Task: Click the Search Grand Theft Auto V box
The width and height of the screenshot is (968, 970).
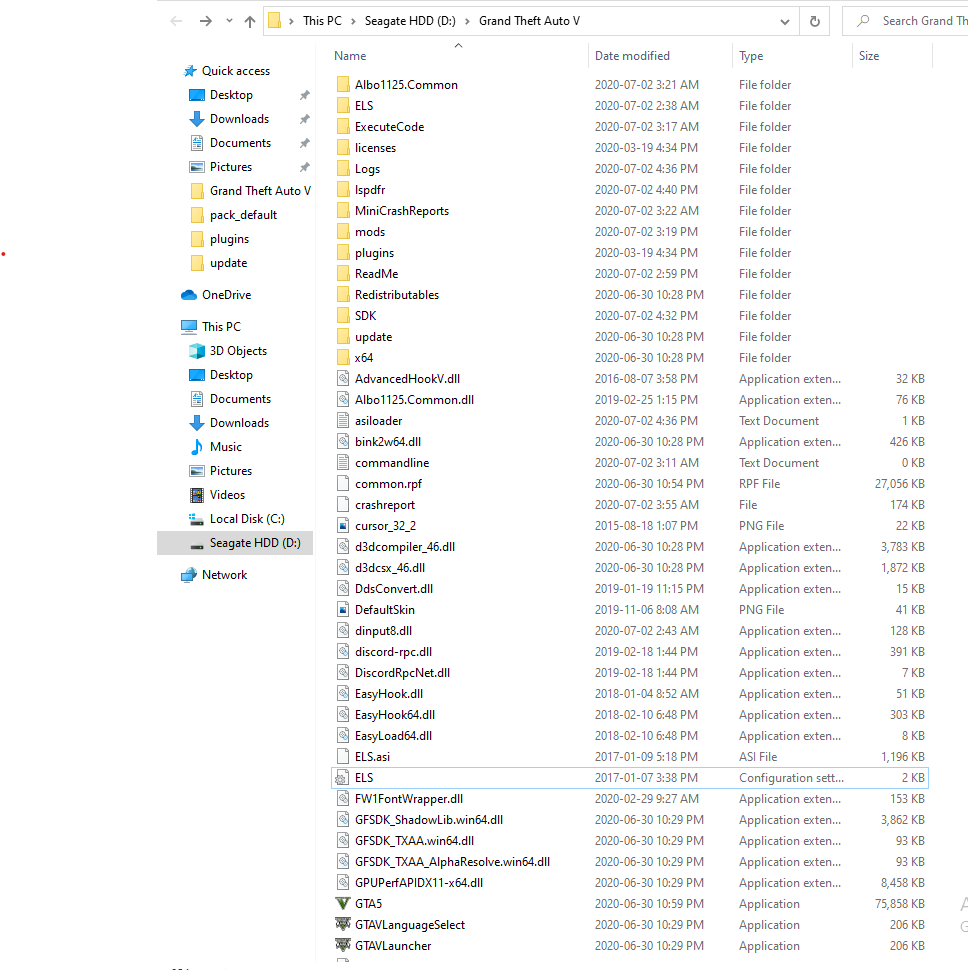Action: [907, 21]
